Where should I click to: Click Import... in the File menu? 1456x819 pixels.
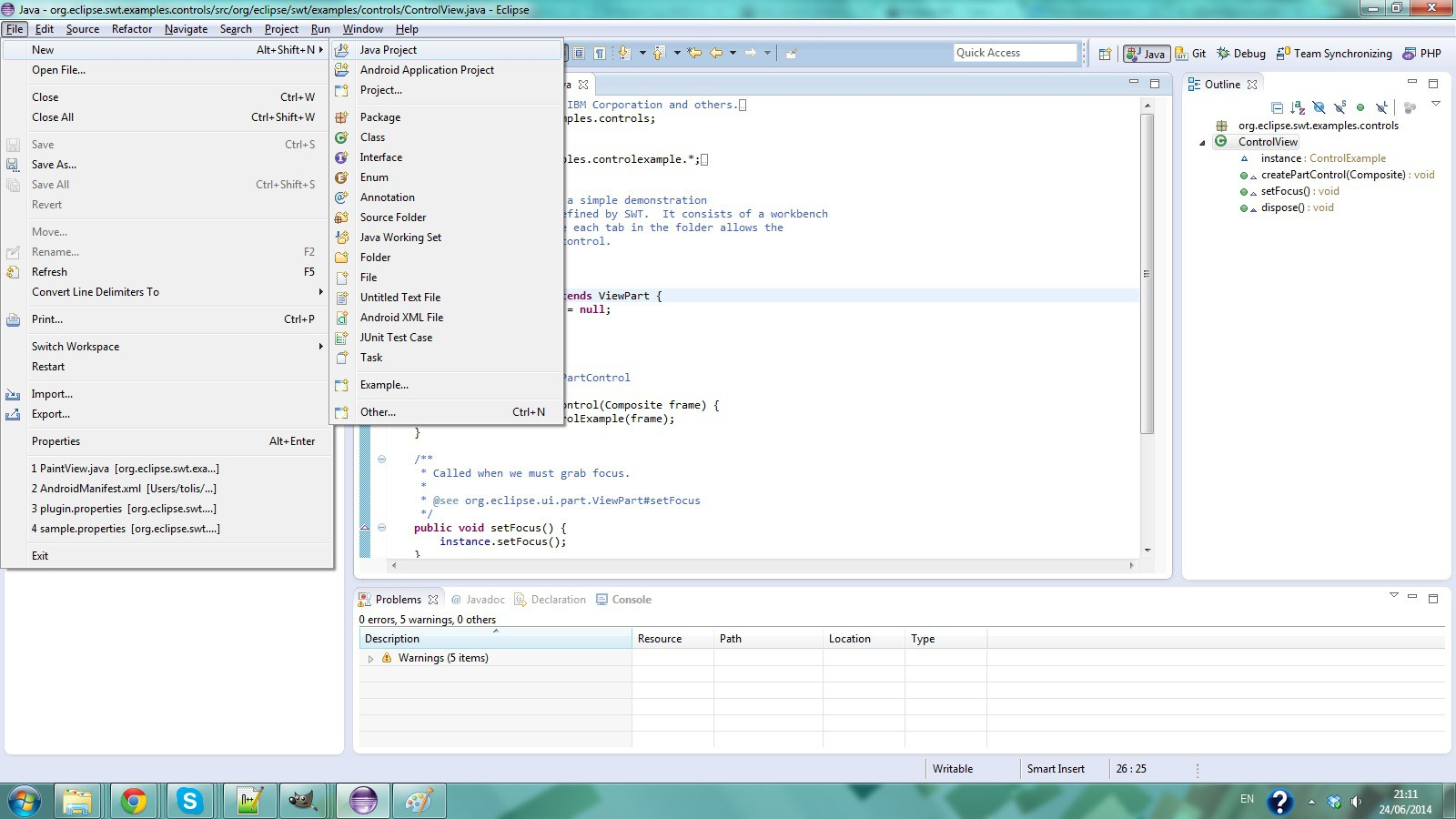(167, 394)
